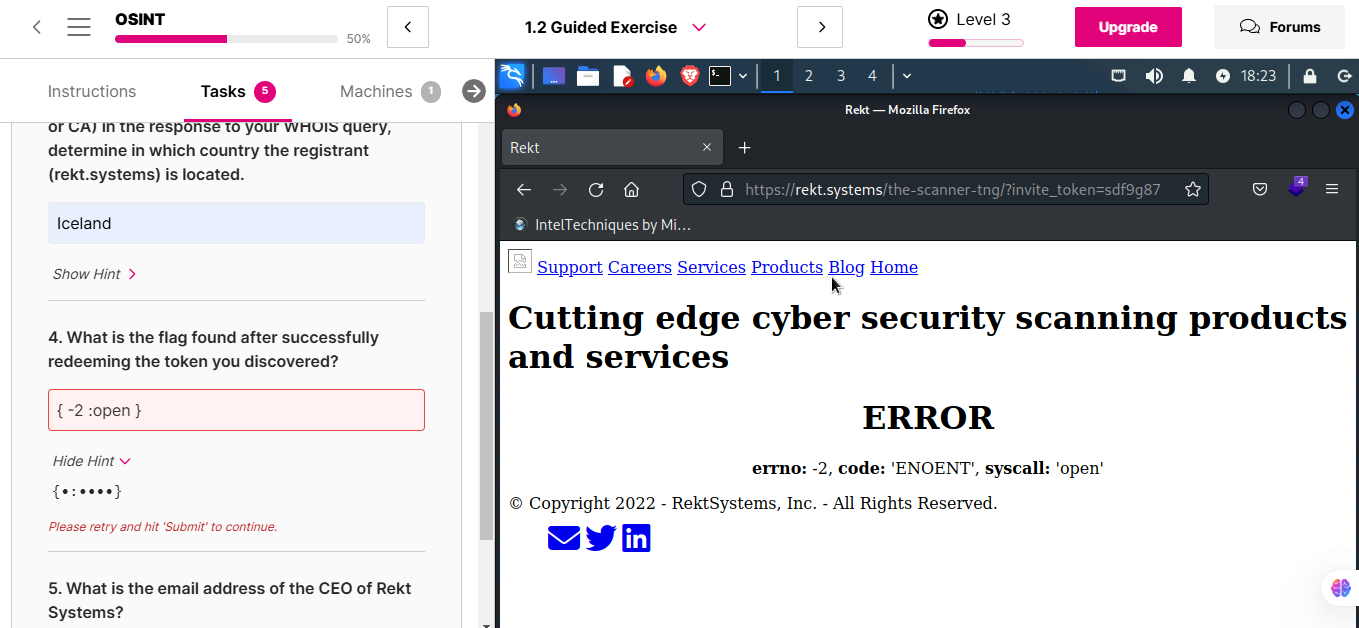Launch the text editor from the taskbar
This screenshot has height=628, width=1359.
click(x=622, y=76)
